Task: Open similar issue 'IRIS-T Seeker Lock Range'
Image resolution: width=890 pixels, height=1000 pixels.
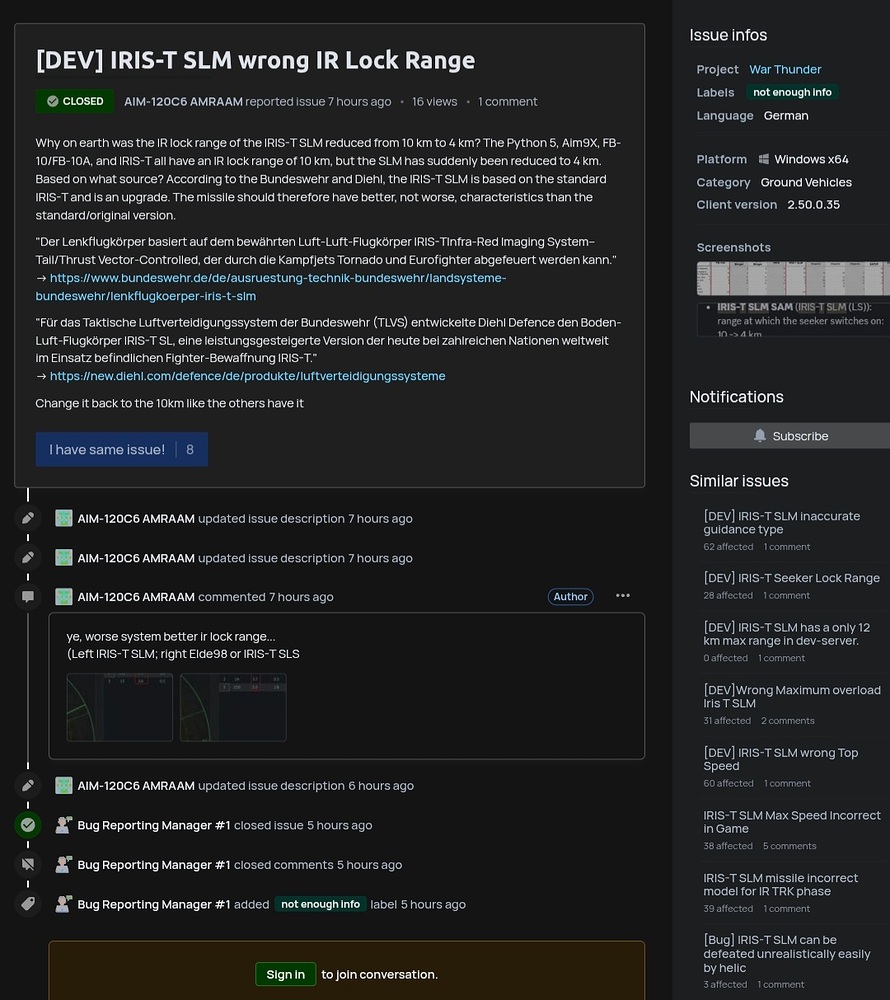Action: tap(791, 578)
